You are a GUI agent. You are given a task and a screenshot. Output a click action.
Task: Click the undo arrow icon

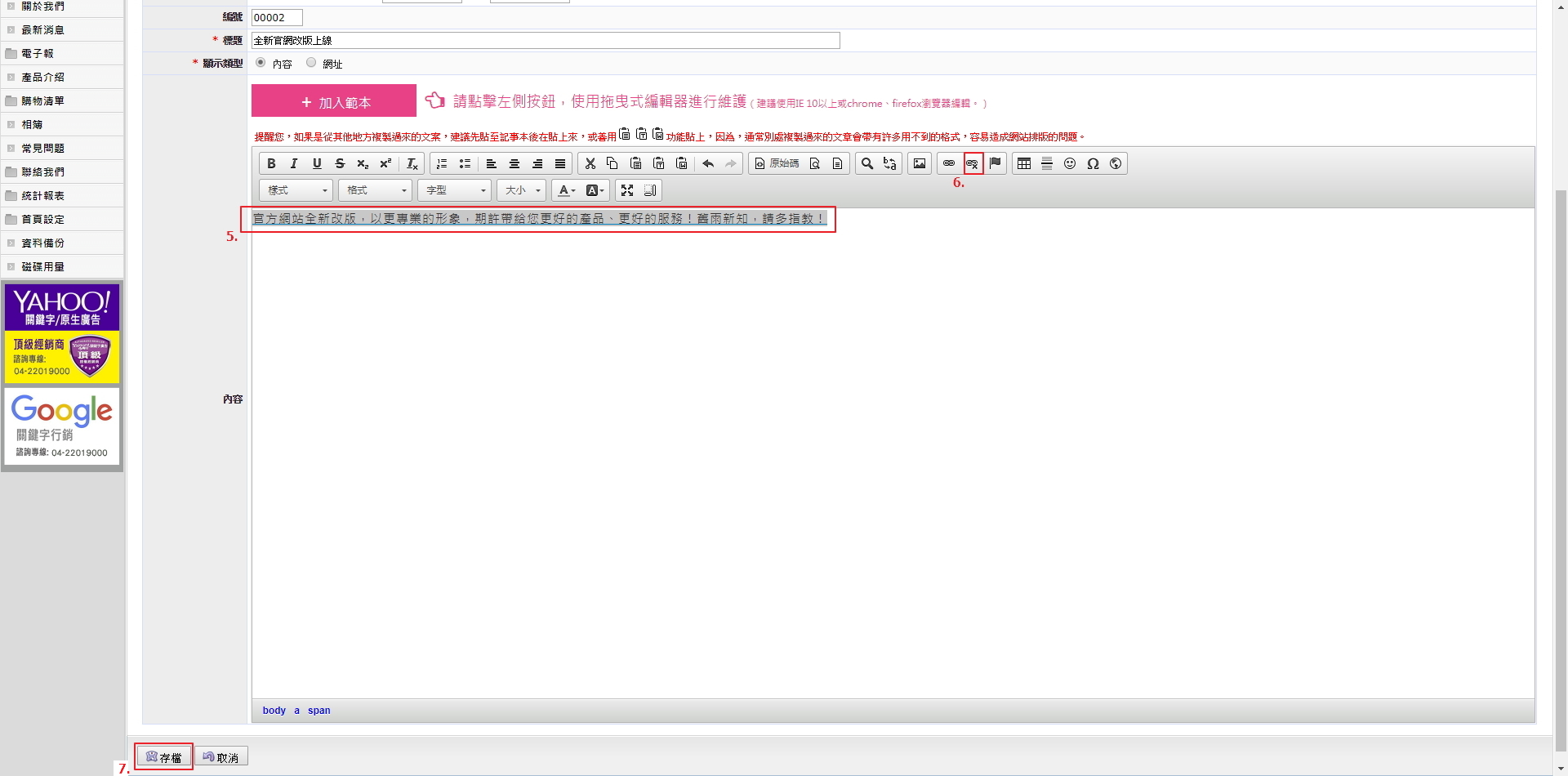pyautogui.click(x=708, y=163)
